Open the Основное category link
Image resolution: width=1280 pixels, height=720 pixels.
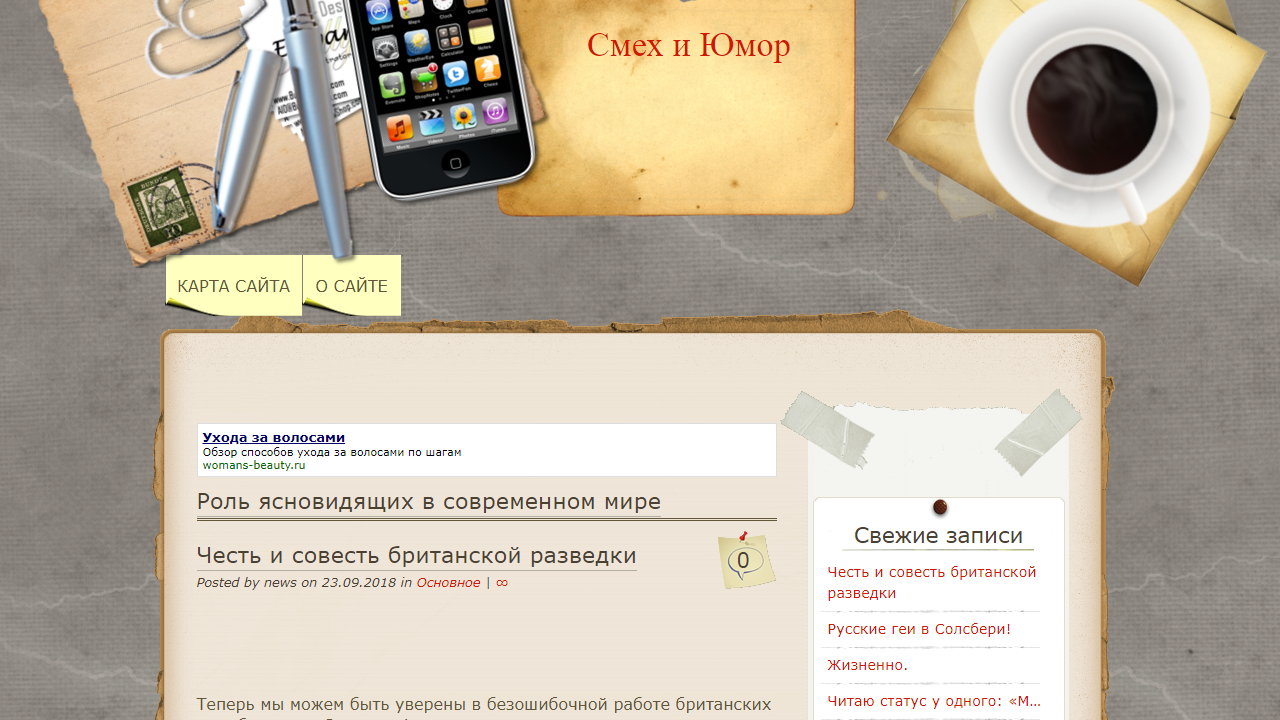click(447, 582)
